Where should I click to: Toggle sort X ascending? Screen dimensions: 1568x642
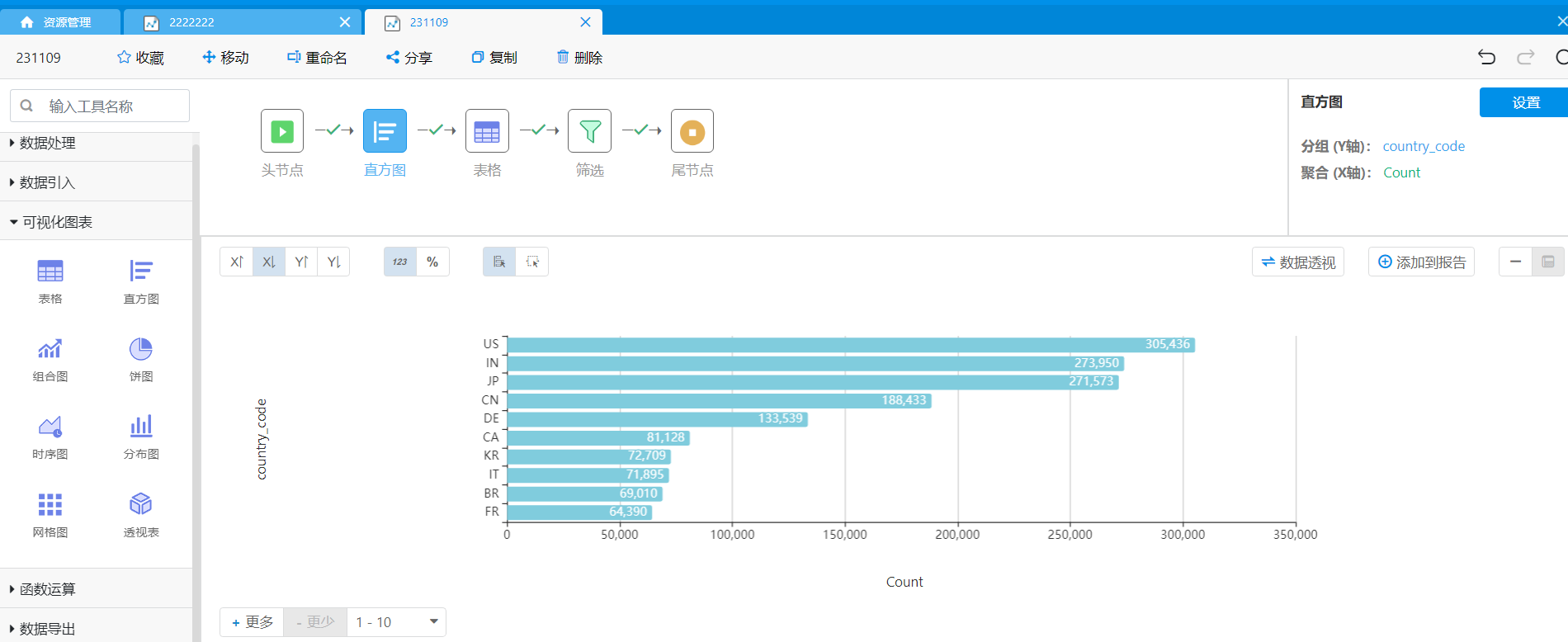[236, 262]
